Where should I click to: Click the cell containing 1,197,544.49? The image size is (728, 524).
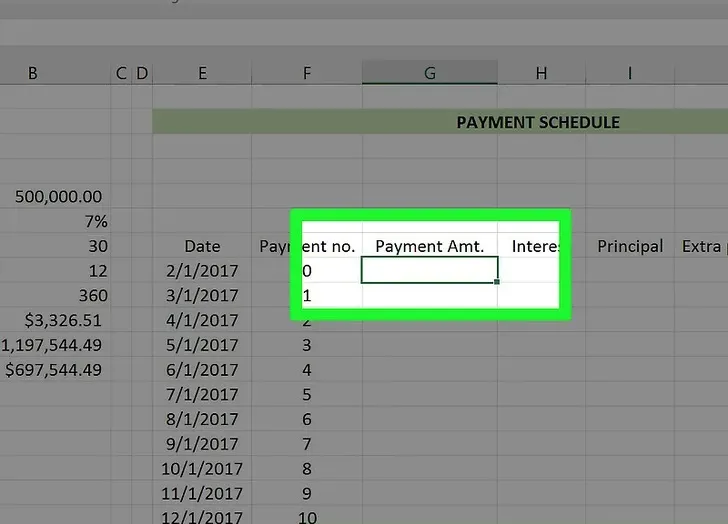[55, 345]
